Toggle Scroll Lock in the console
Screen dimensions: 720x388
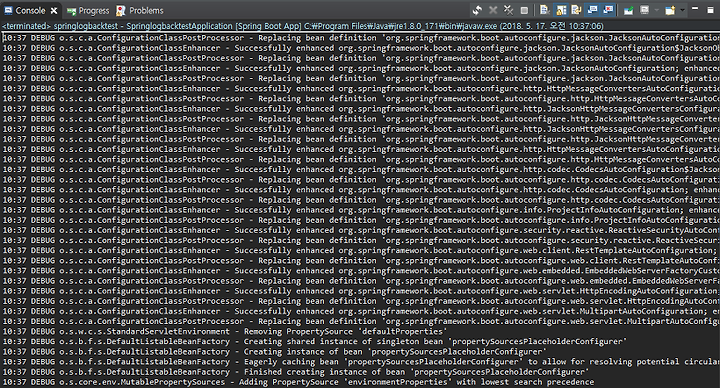(x=561, y=10)
